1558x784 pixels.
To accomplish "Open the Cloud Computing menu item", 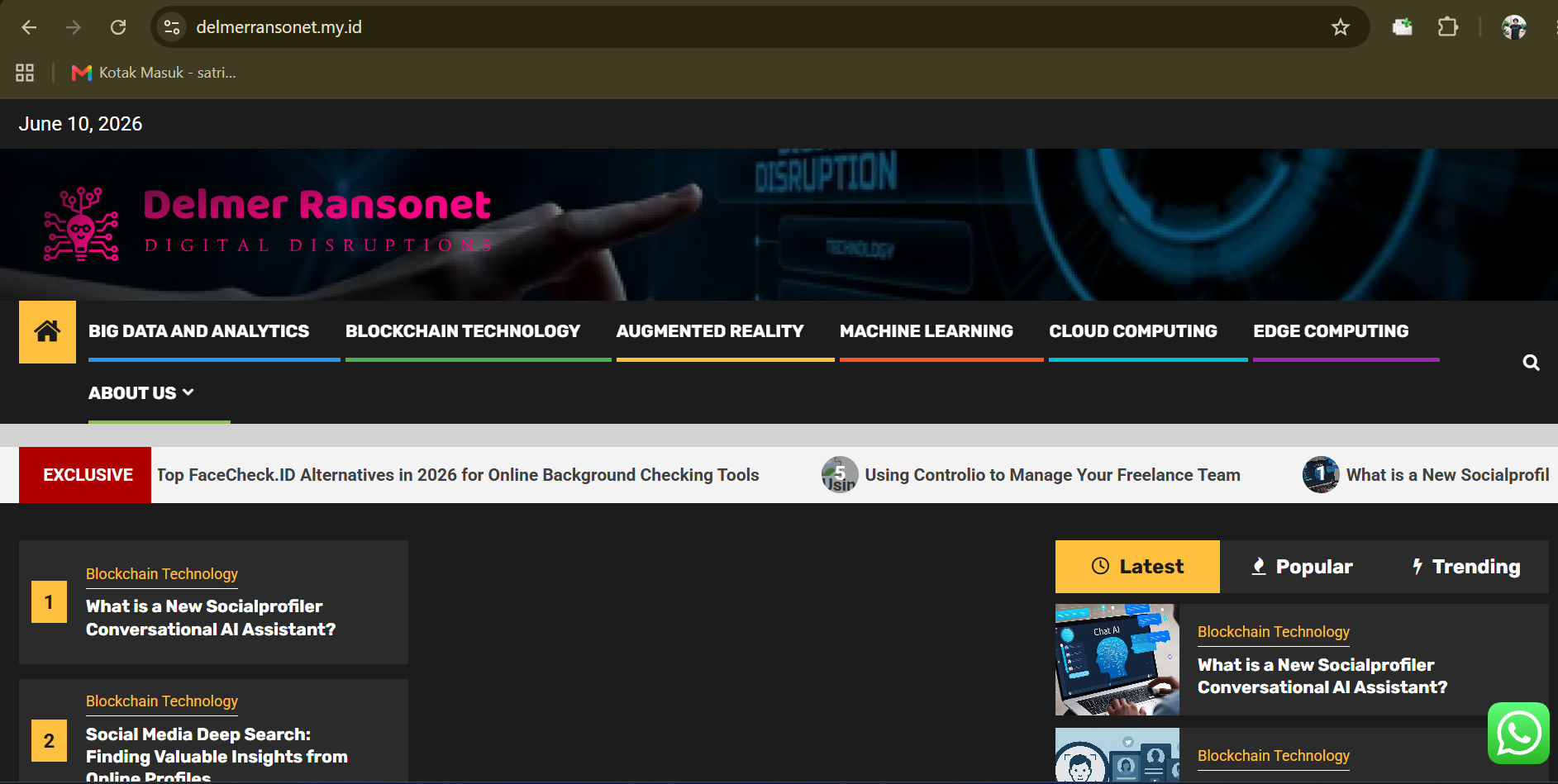I will tap(1133, 331).
